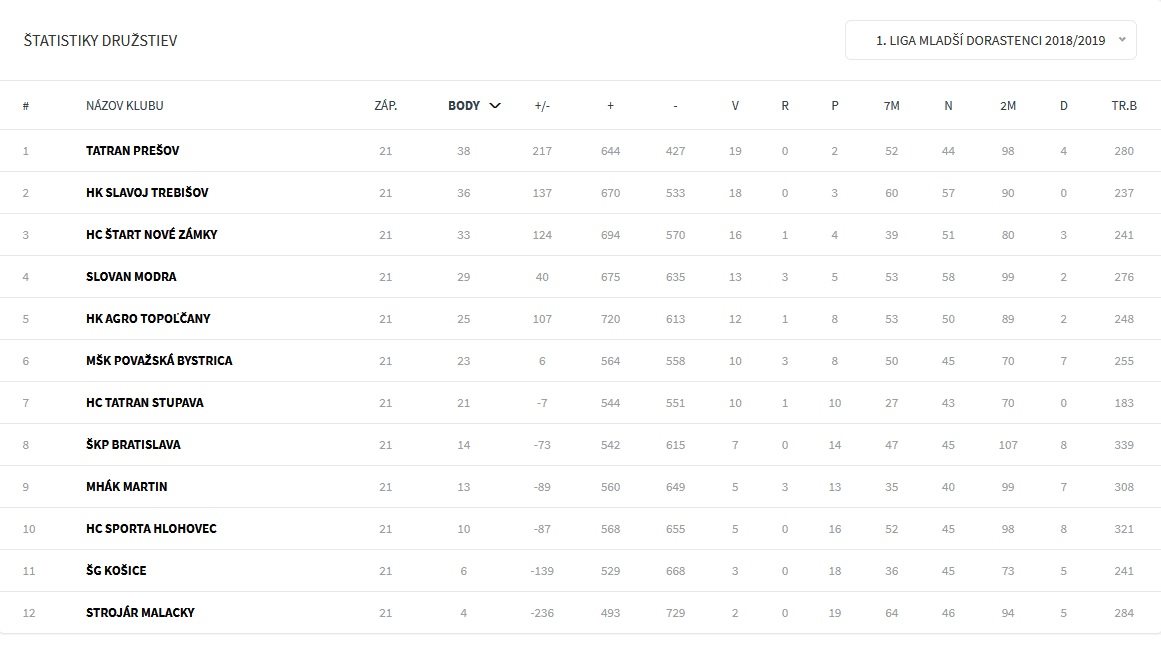Click the ŠG Košice club name
Viewport: 1161px width, 648px height.
pyautogui.click(x=116, y=571)
